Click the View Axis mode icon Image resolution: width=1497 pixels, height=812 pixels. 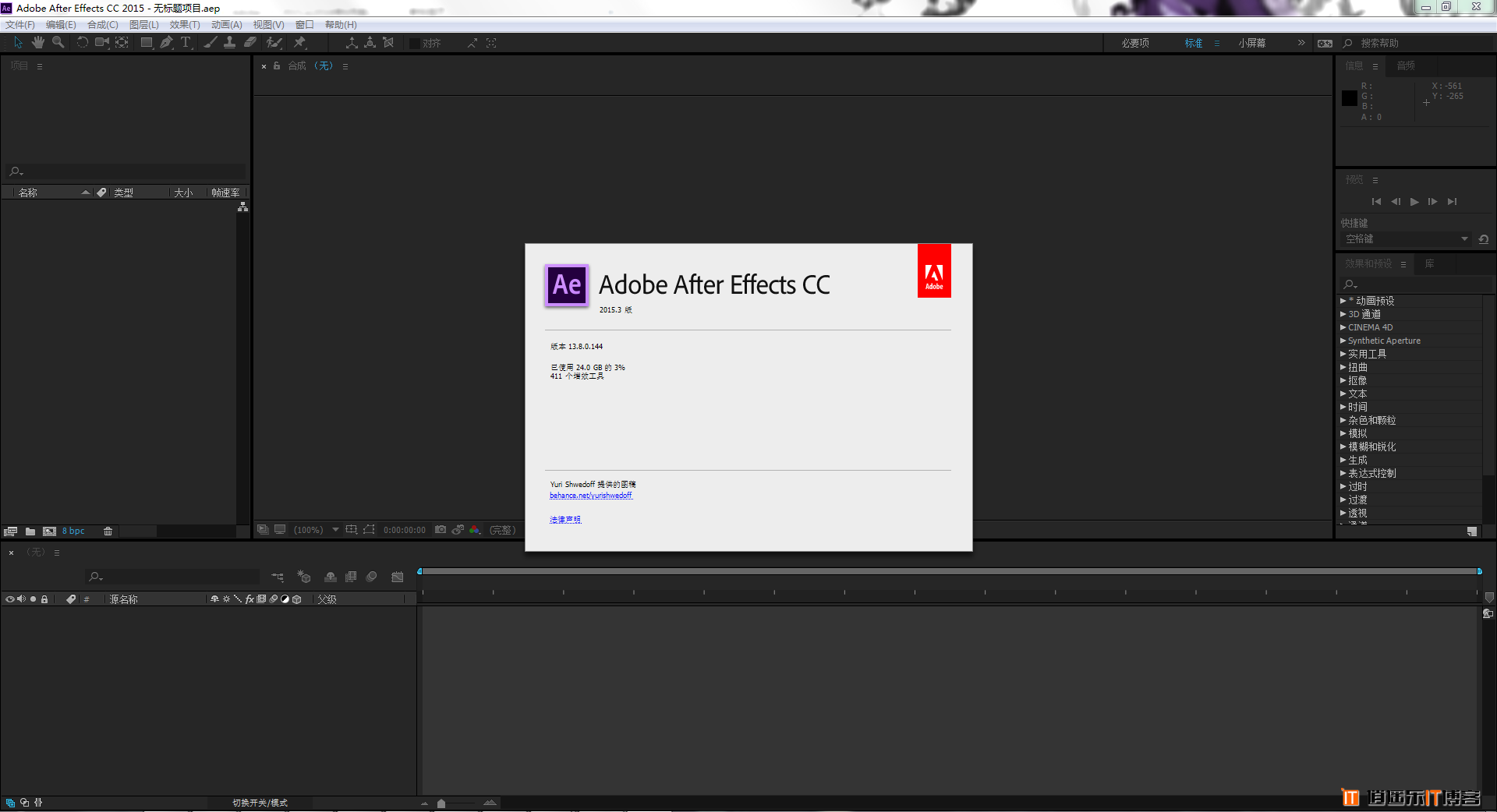pos(388,43)
